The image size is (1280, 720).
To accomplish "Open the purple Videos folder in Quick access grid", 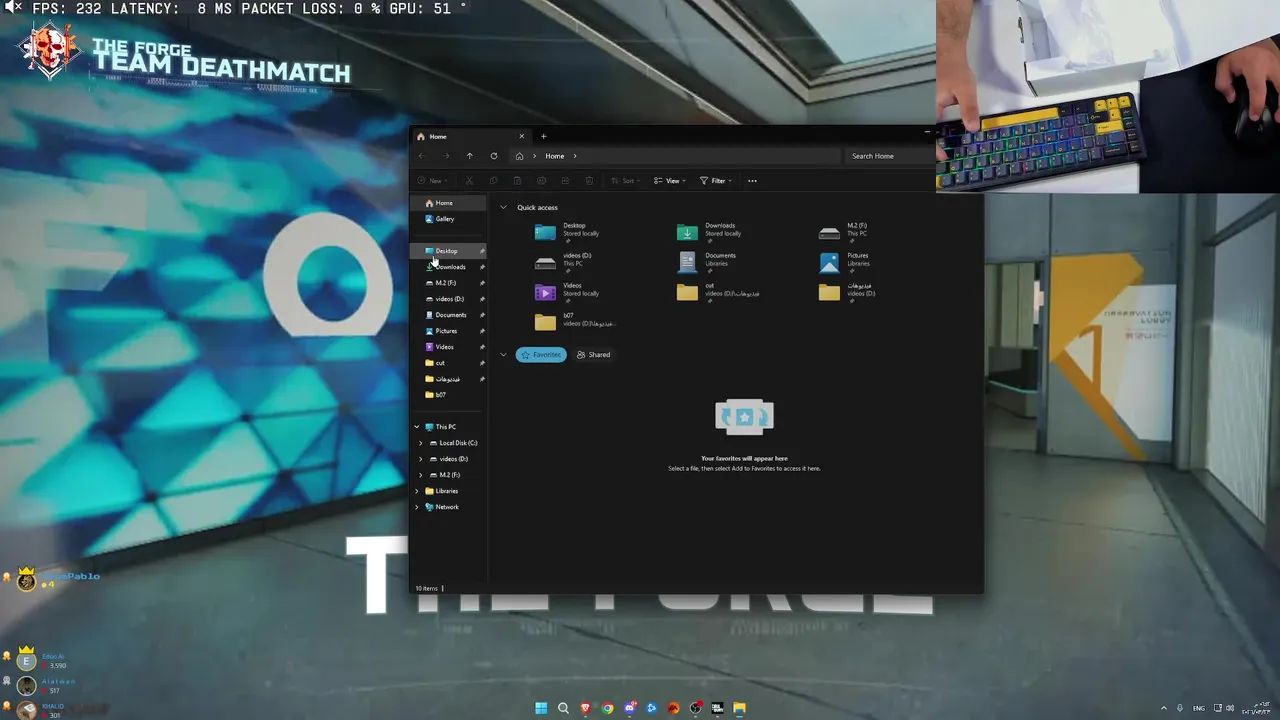I will [x=568, y=292].
